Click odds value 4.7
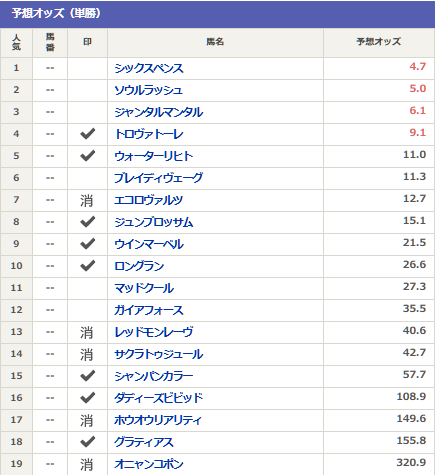 coord(418,67)
